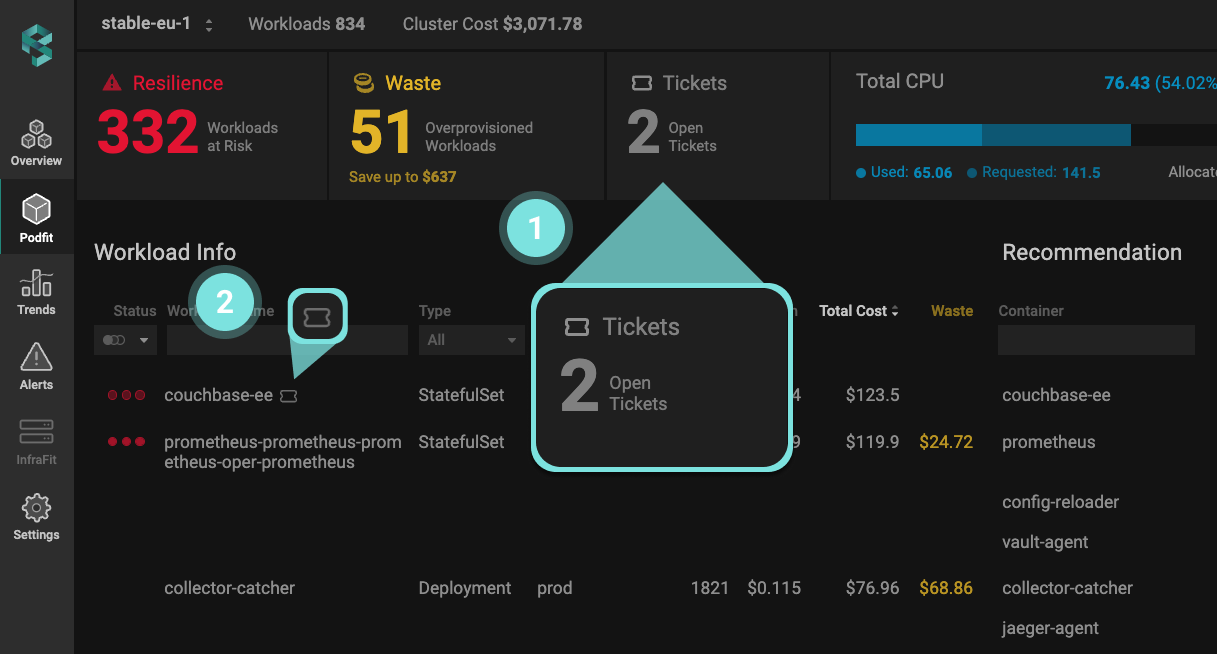Click the Container filter input field
This screenshot has height=654, width=1217.
1096,340
